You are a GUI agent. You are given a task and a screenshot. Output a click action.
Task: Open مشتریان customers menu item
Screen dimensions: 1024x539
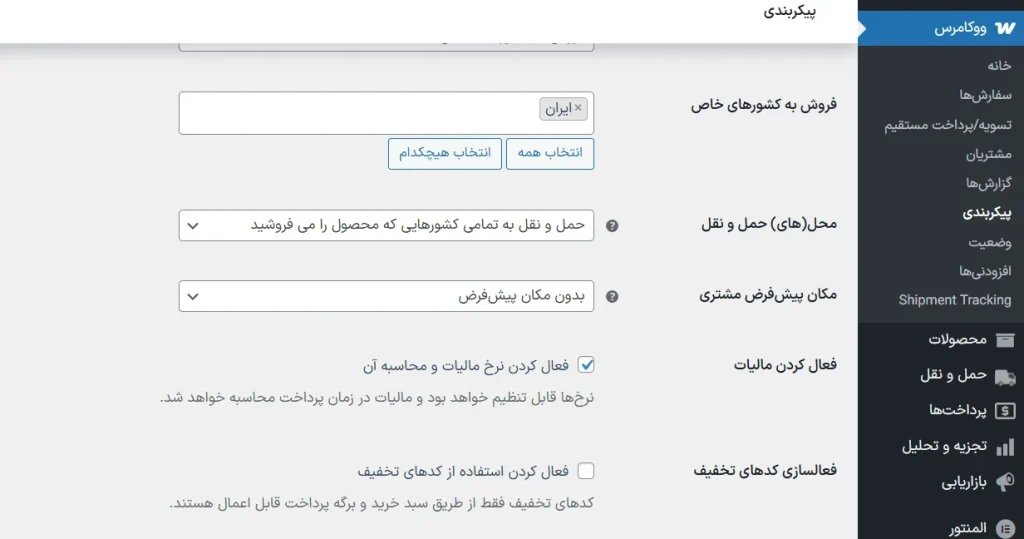coord(989,154)
